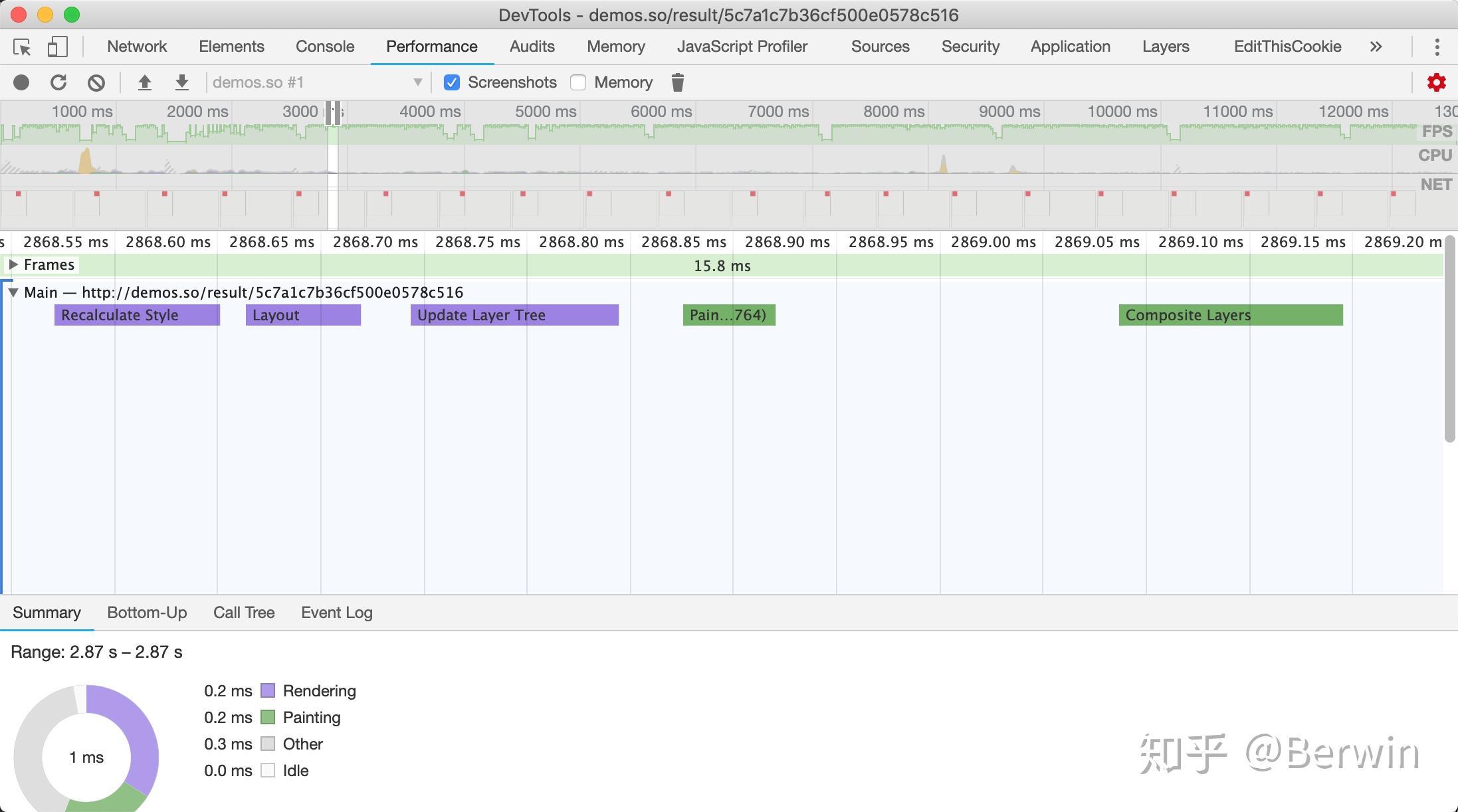This screenshot has height=812, width=1458.
Task: Expand the Frames section
Action: coord(13,264)
